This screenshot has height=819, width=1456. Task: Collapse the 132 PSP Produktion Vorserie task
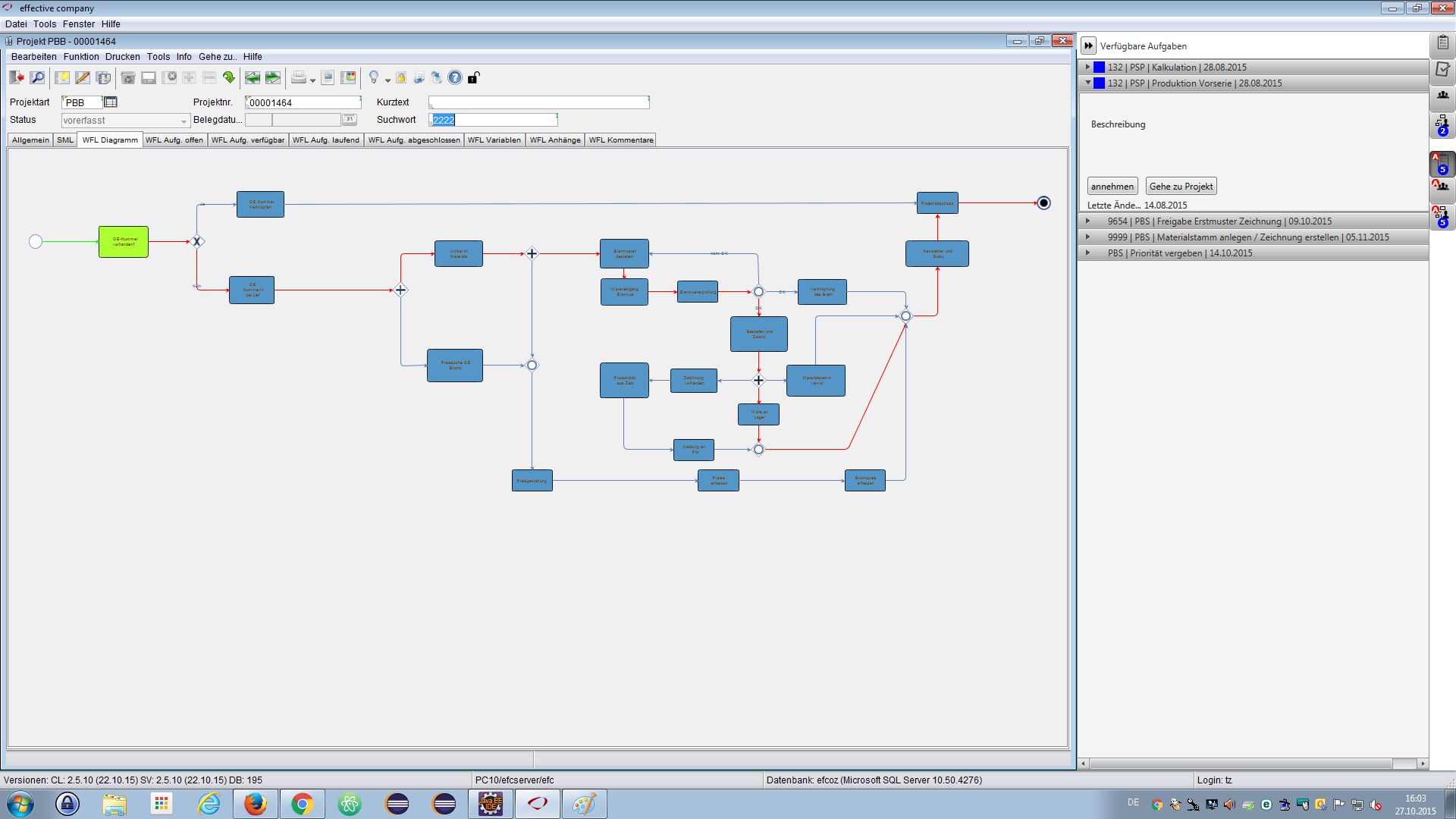pos(1087,83)
